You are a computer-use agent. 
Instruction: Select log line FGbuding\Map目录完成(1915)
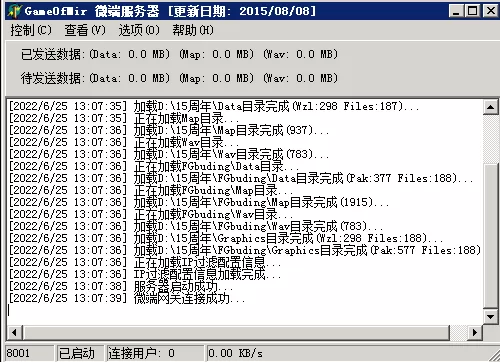coord(199,202)
